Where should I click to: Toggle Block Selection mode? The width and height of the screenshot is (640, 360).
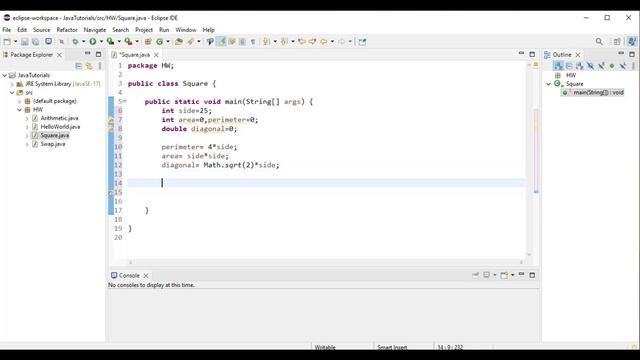tap(242, 42)
